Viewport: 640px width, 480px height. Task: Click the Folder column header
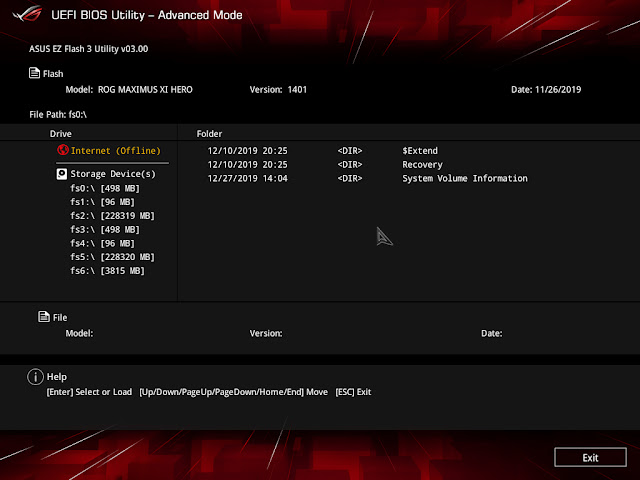tap(209, 133)
